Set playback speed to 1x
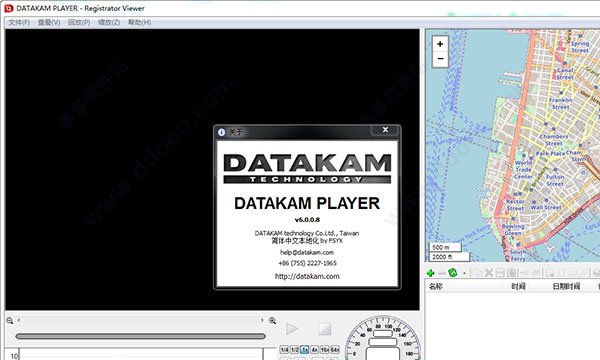 pyautogui.click(x=305, y=350)
